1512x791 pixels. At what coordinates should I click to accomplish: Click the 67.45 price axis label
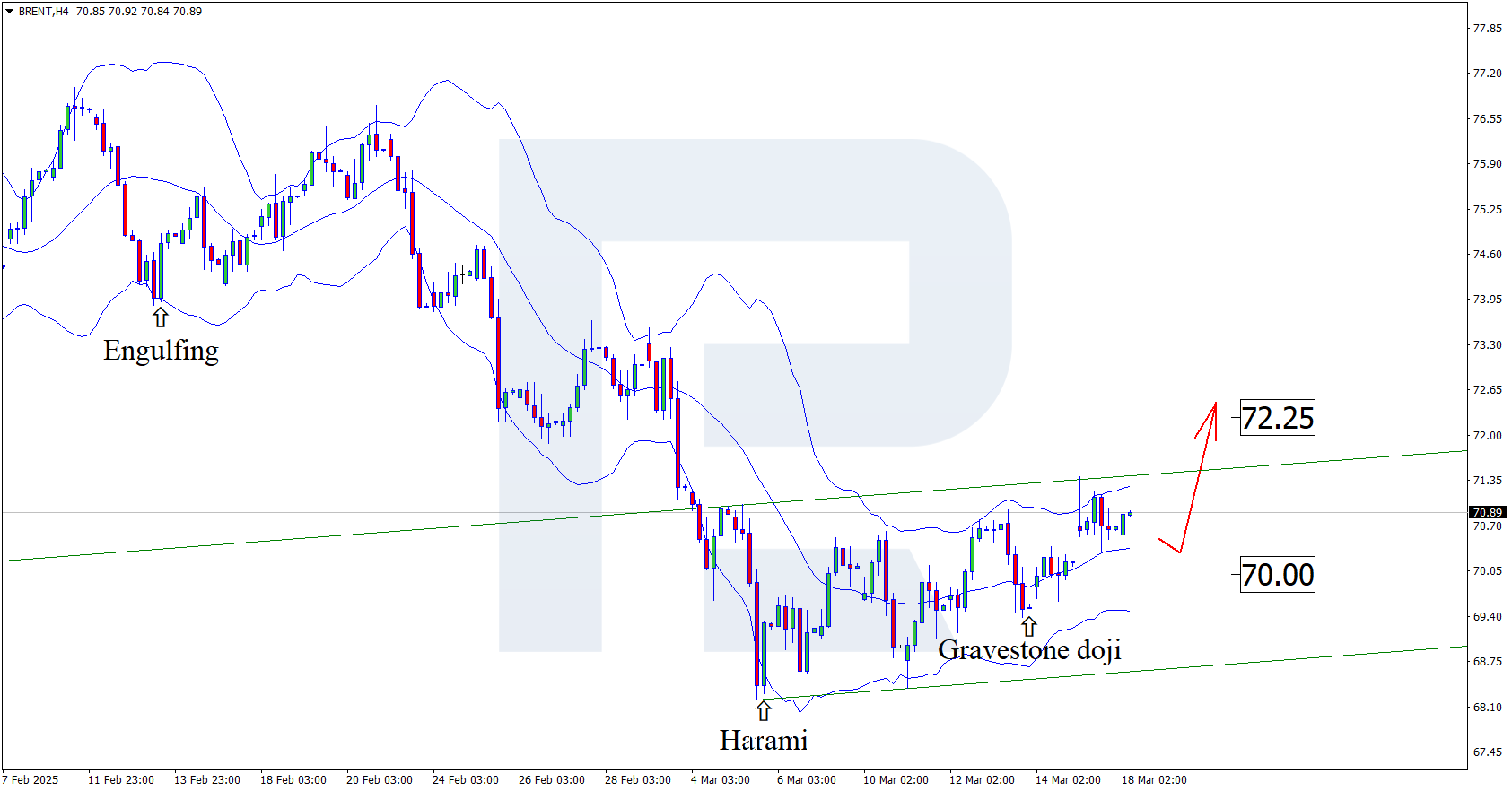(x=1487, y=752)
